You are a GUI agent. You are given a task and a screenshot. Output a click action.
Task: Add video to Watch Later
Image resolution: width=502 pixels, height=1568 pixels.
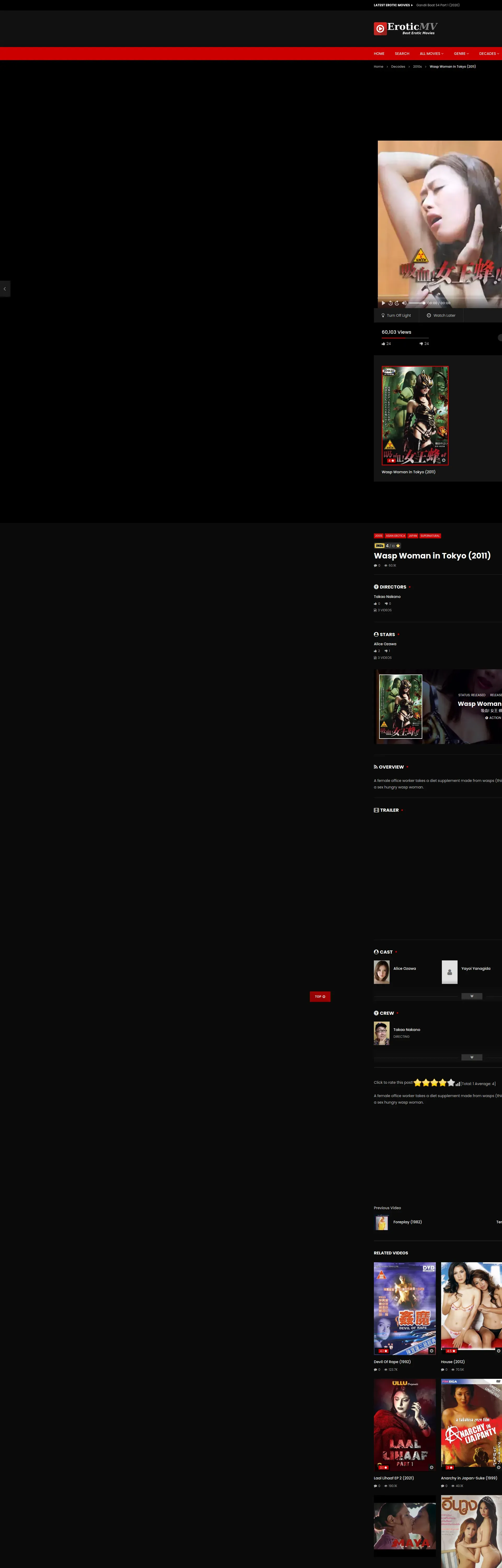pyautogui.click(x=441, y=315)
